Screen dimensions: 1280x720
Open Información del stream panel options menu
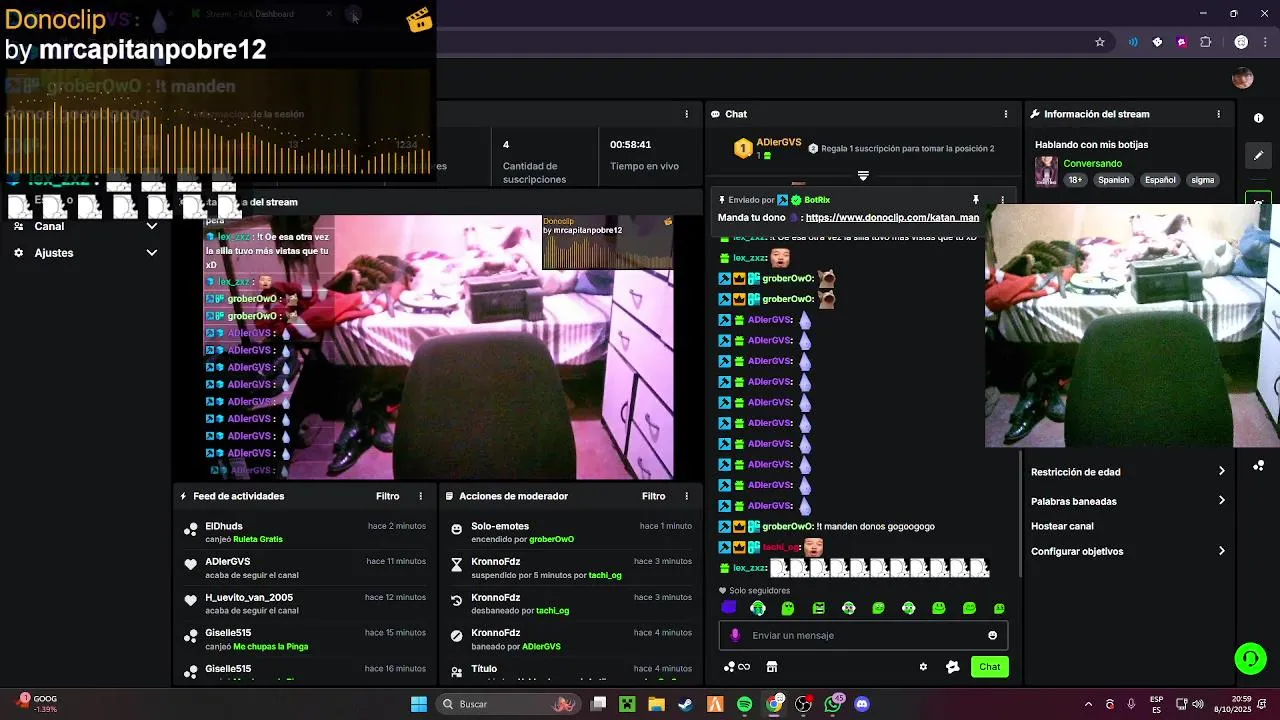click(1218, 114)
